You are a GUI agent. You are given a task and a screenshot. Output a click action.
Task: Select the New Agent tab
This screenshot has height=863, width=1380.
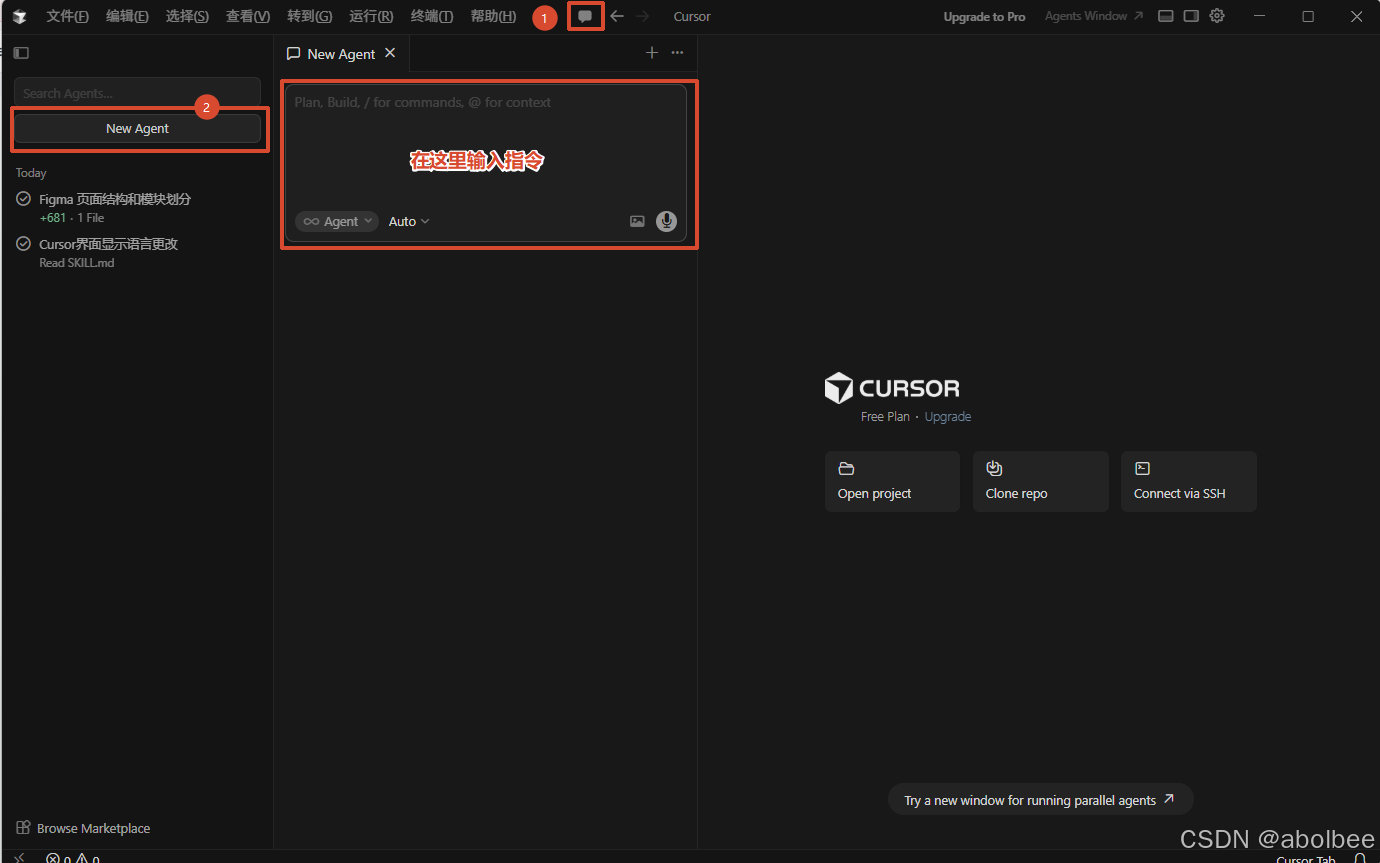pos(342,53)
